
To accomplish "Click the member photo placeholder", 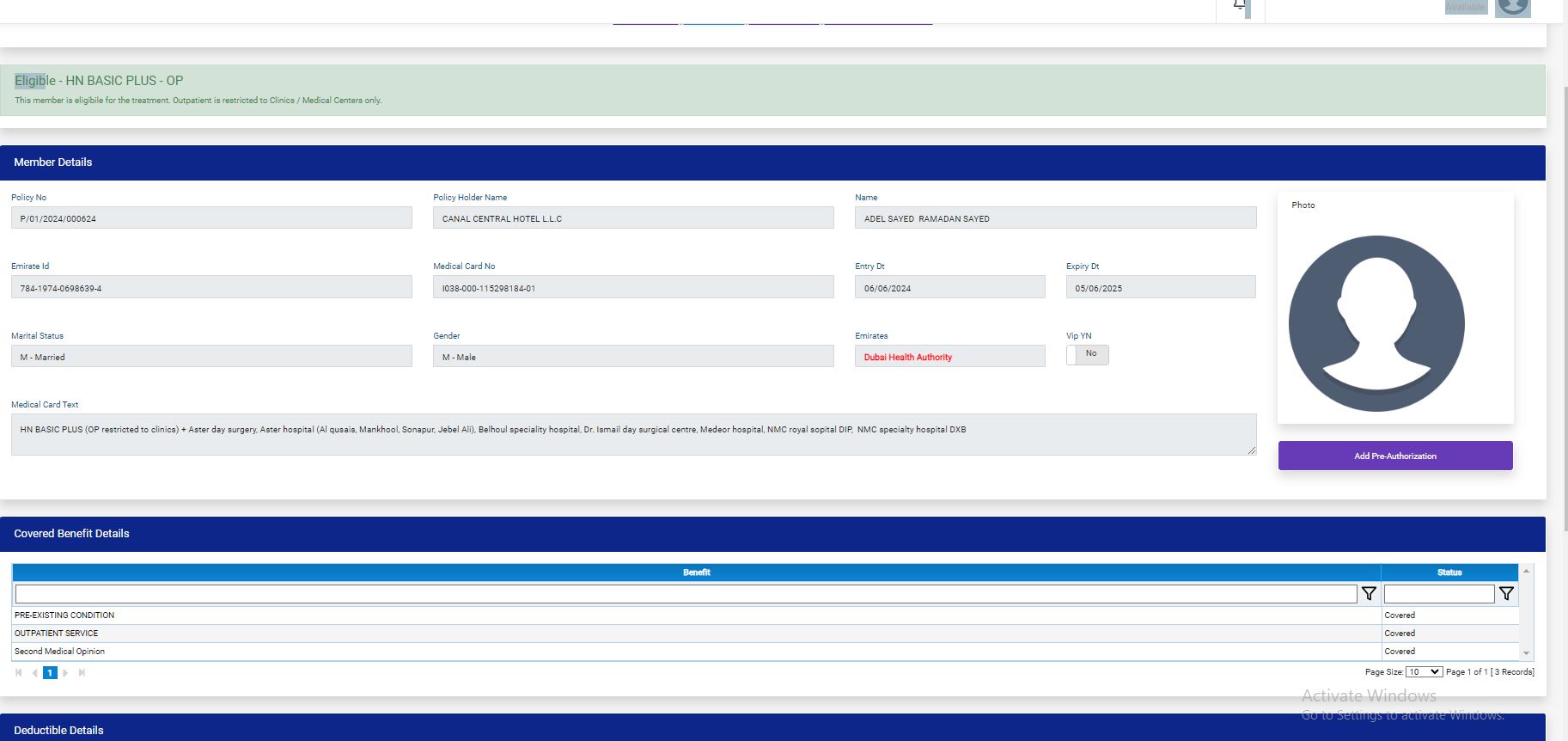I will pyautogui.click(x=1376, y=324).
